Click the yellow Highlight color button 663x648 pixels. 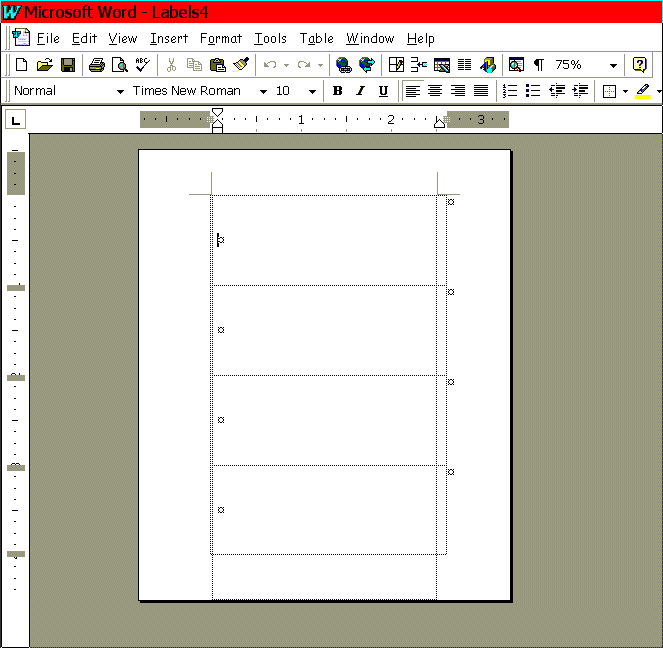tap(643, 91)
